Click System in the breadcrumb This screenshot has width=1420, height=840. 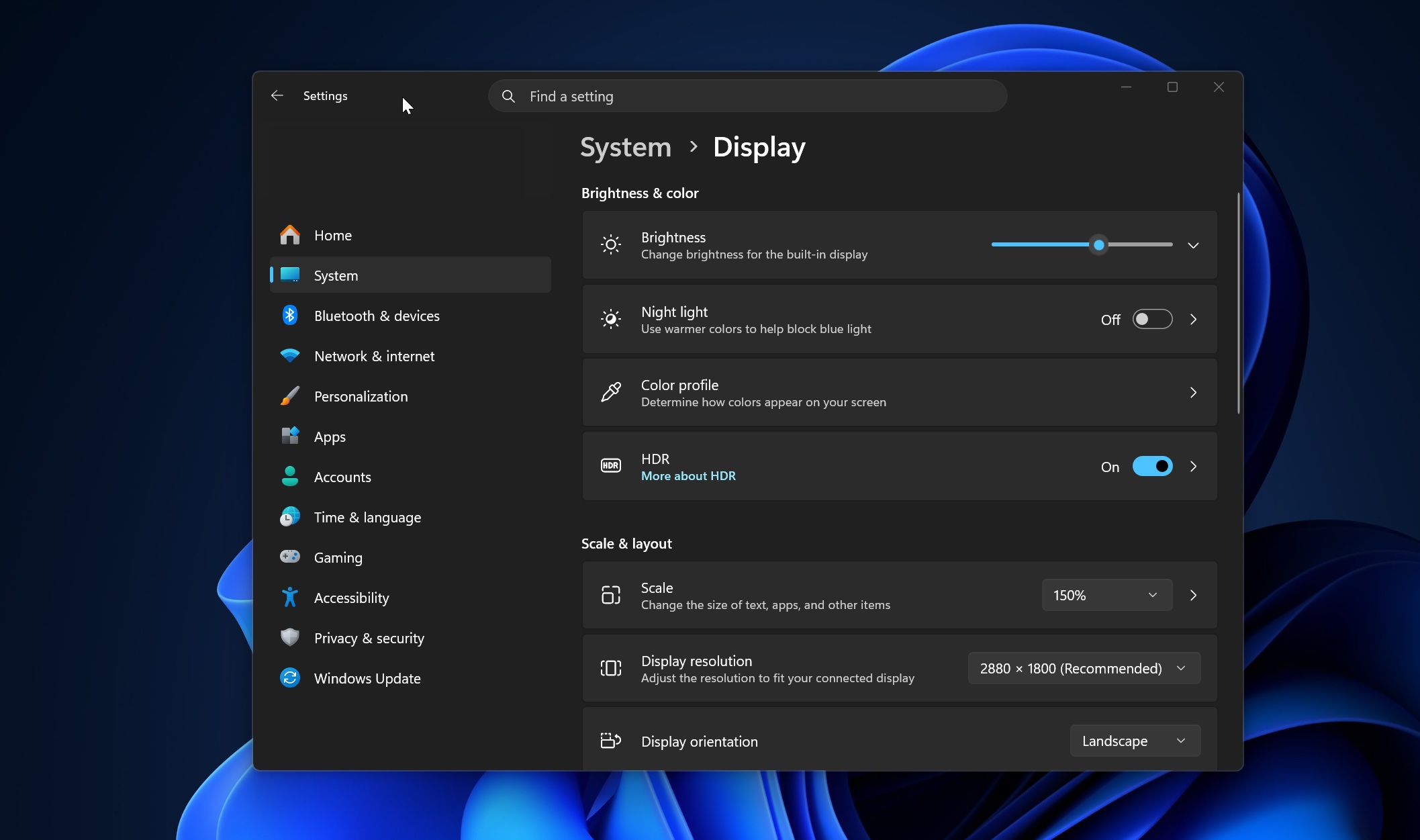pos(625,146)
